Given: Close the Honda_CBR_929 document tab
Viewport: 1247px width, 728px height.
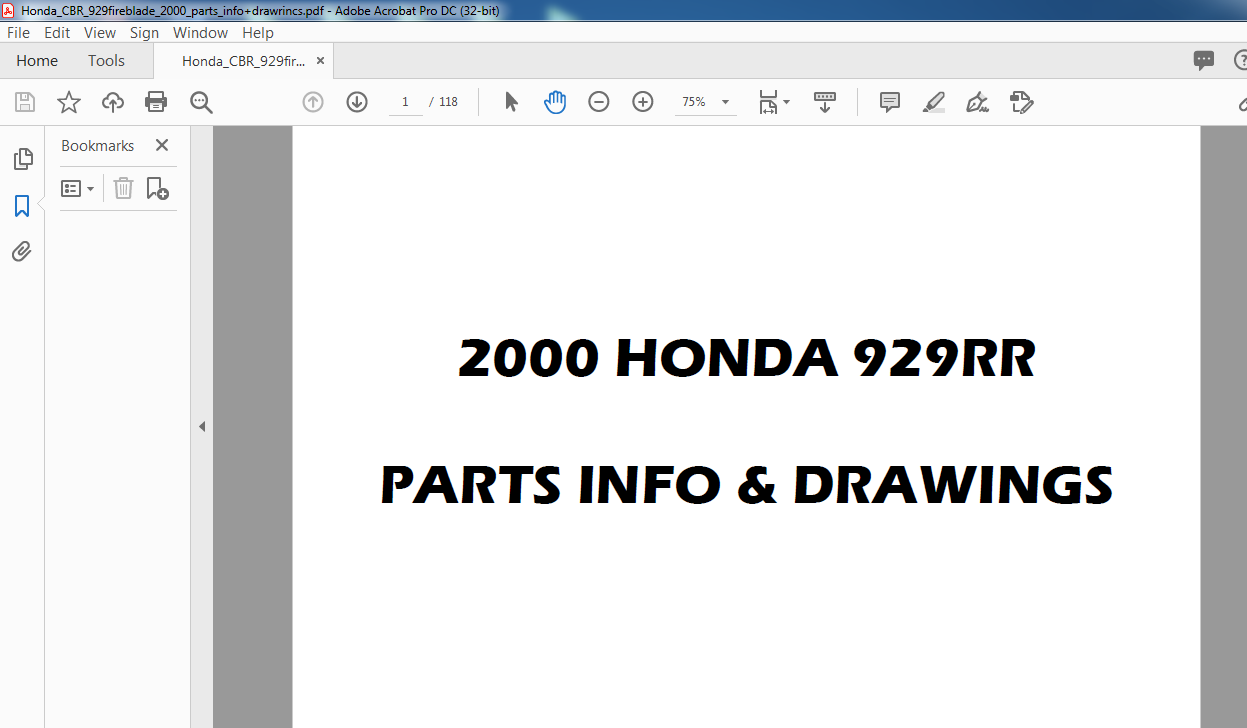Looking at the screenshot, I should 320,61.
